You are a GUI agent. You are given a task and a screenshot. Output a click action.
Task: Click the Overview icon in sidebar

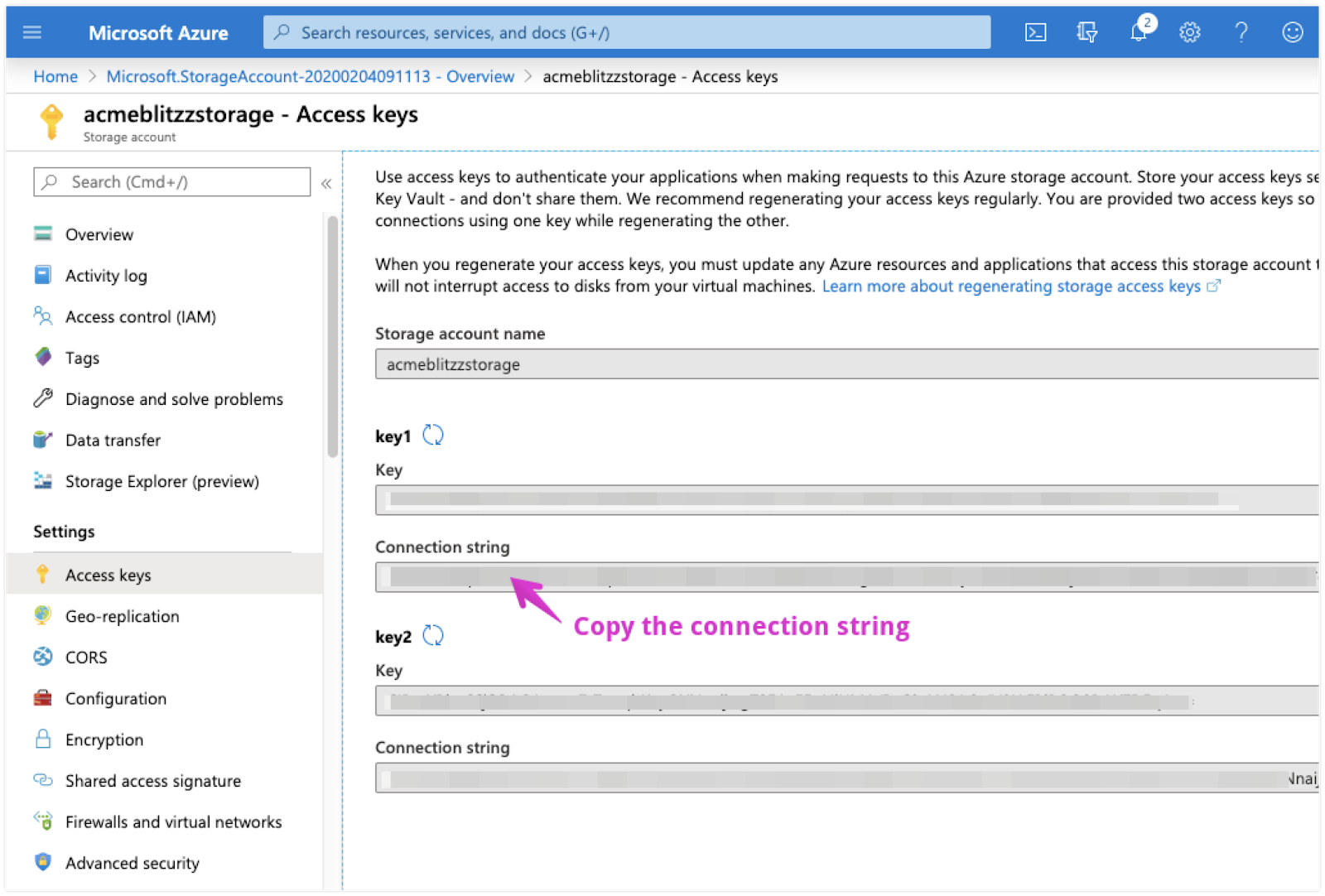43,234
